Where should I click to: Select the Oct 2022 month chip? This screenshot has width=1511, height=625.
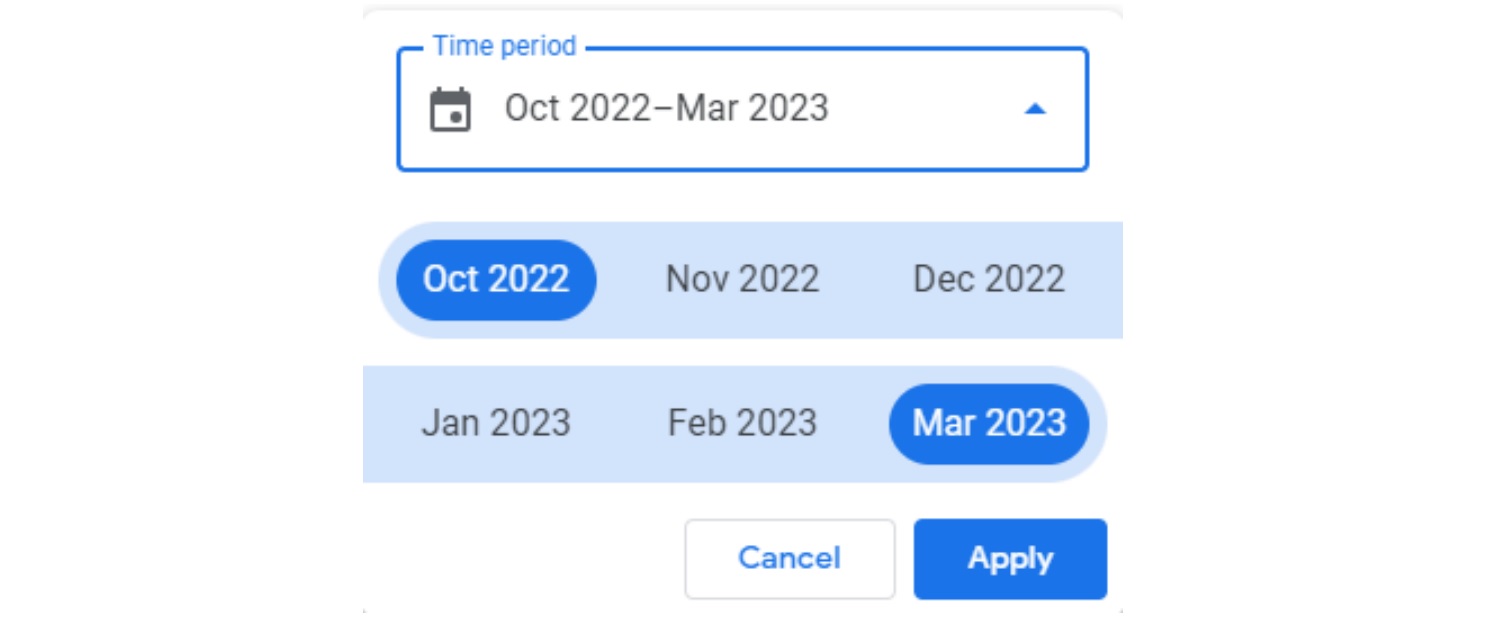[496, 279]
